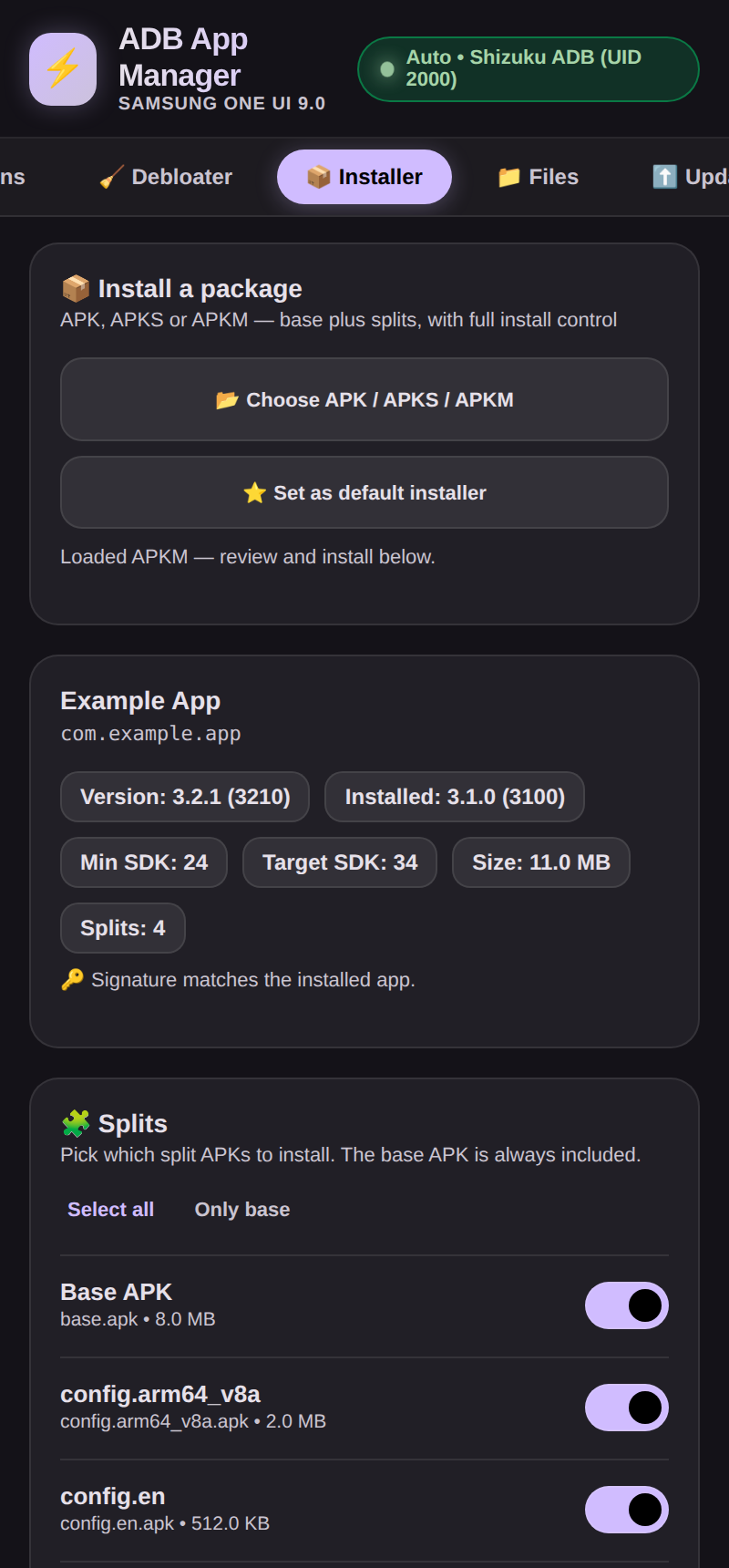The width and height of the screenshot is (729, 1568).
Task: Click the up-arrow icon on Updates tab
Action: point(664,177)
